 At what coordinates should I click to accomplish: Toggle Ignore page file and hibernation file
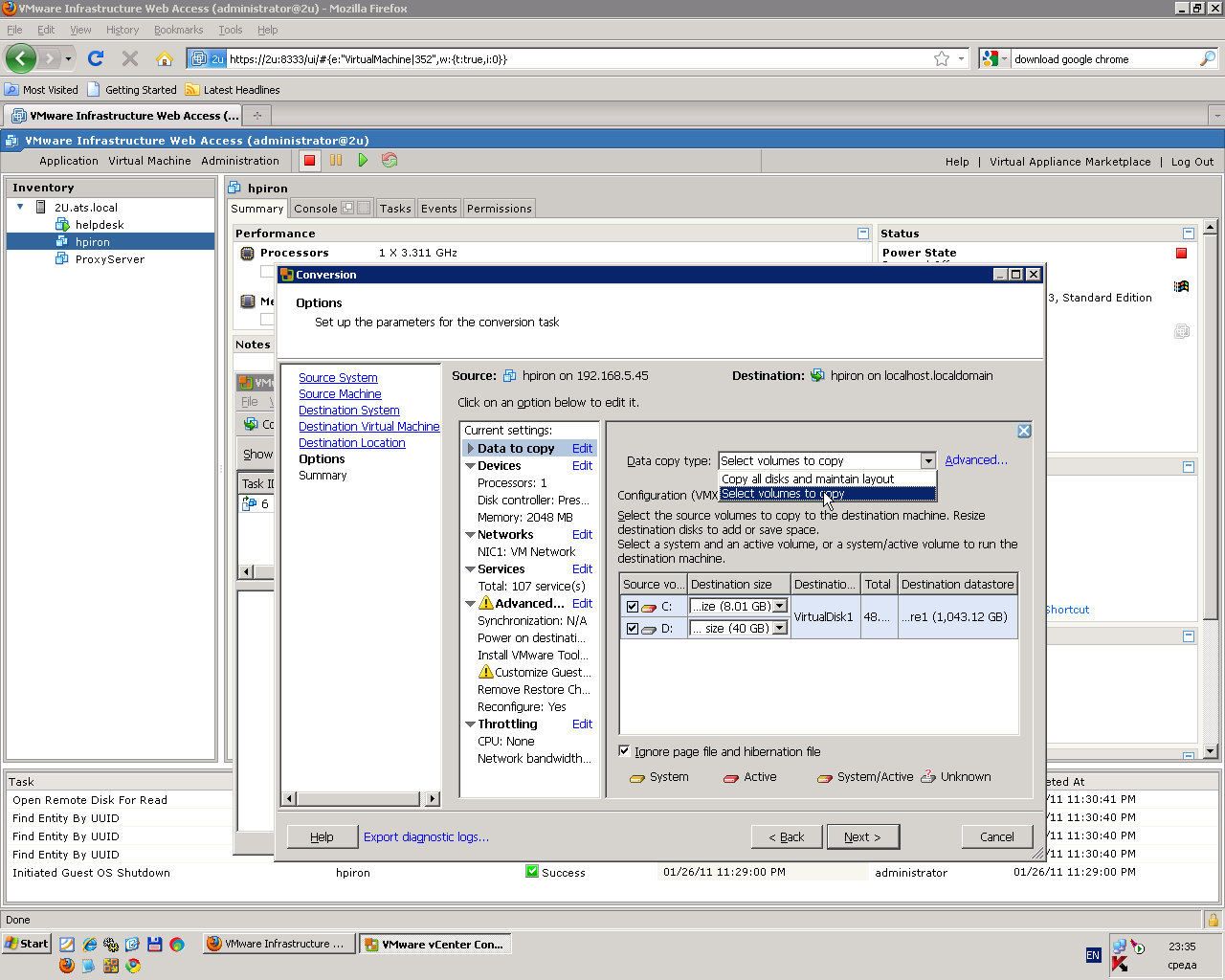(x=624, y=751)
